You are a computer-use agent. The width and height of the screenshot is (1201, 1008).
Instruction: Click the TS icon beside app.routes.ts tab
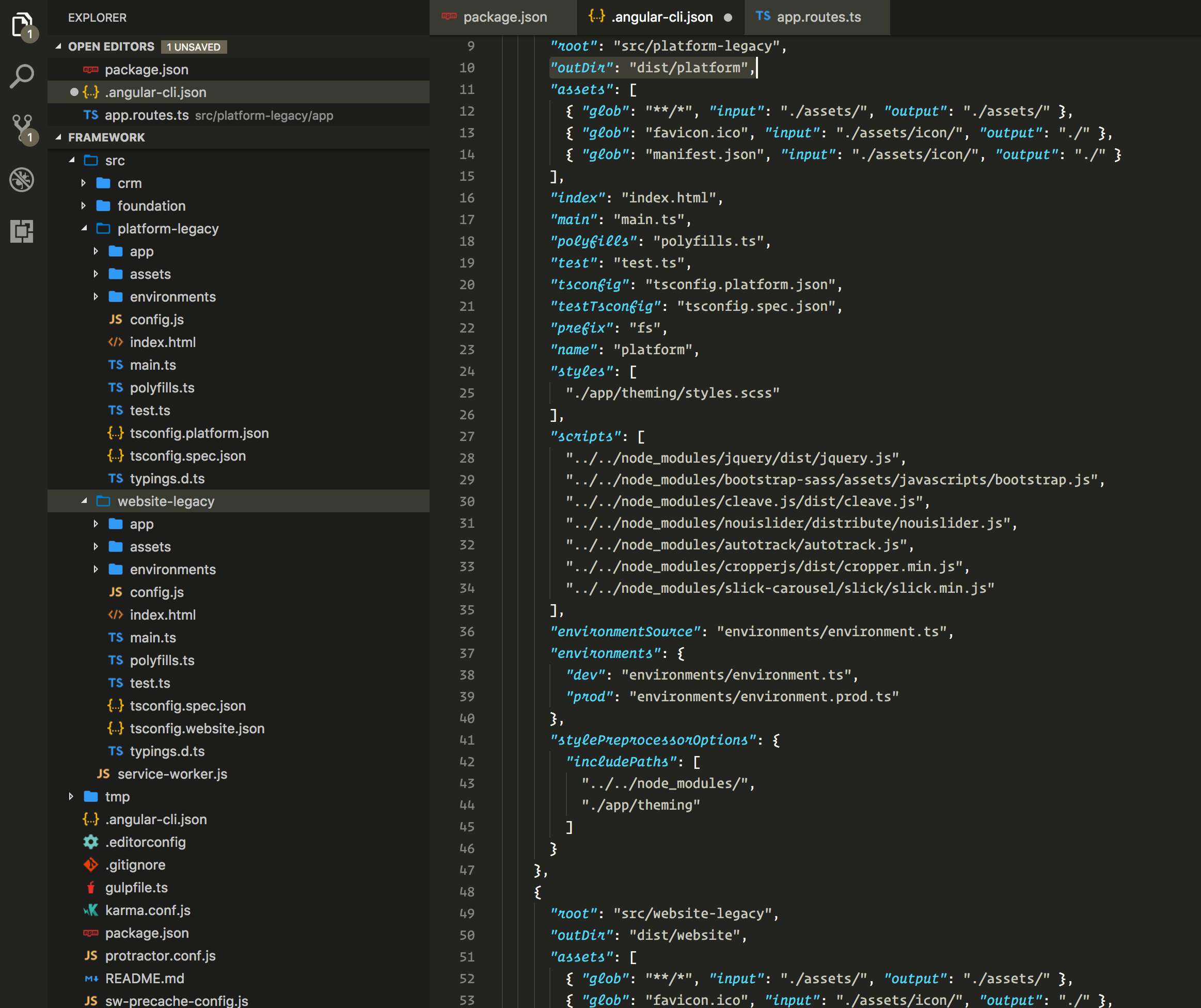[764, 17]
